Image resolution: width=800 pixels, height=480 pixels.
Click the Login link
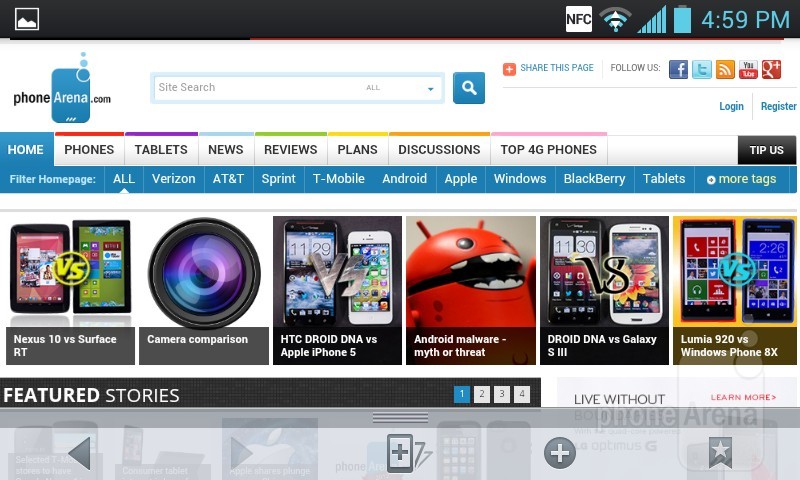pos(731,106)
